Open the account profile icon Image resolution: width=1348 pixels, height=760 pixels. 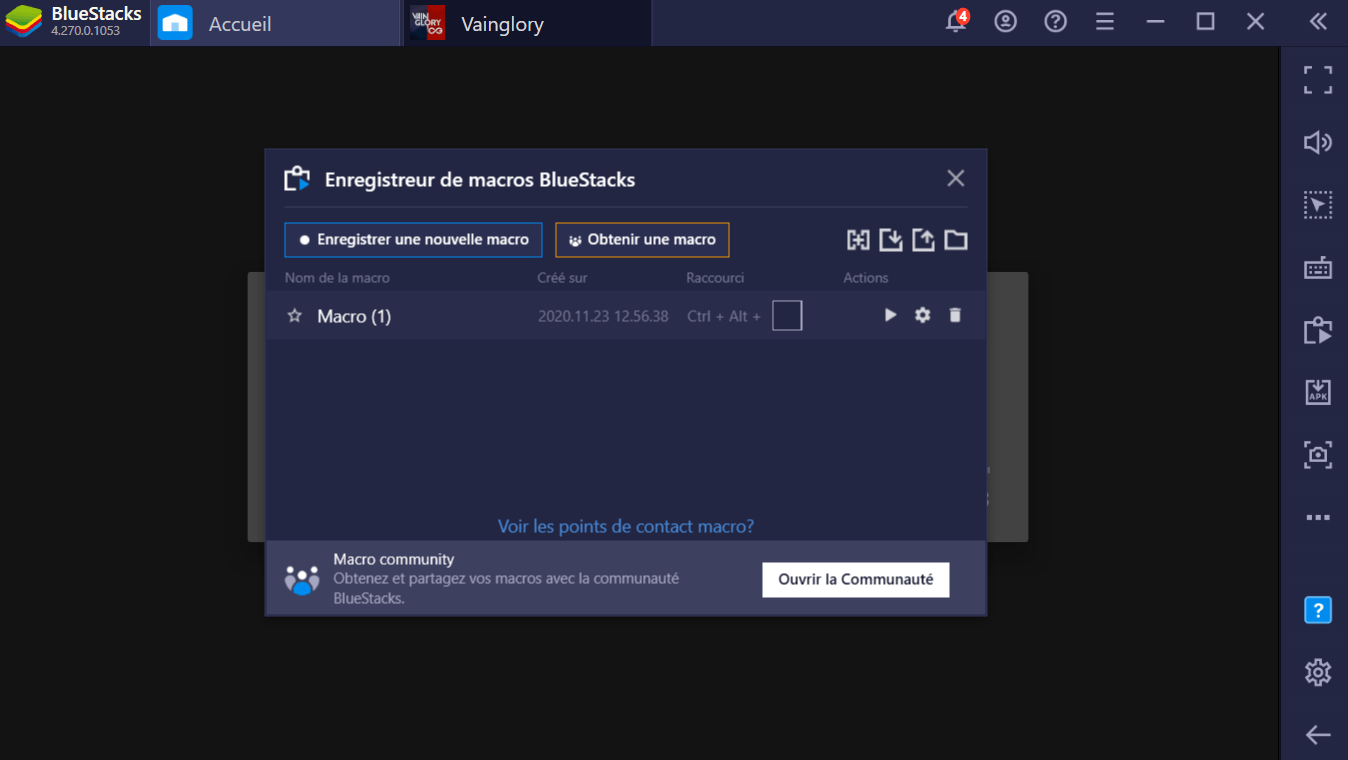point(1006,21)
